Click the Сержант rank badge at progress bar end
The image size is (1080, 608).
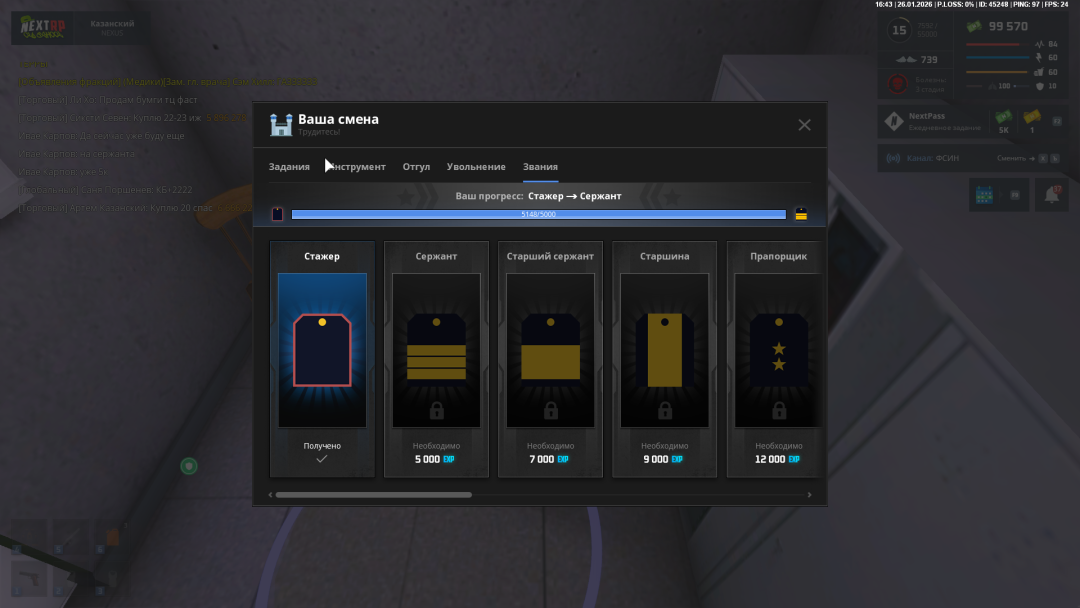801,214
